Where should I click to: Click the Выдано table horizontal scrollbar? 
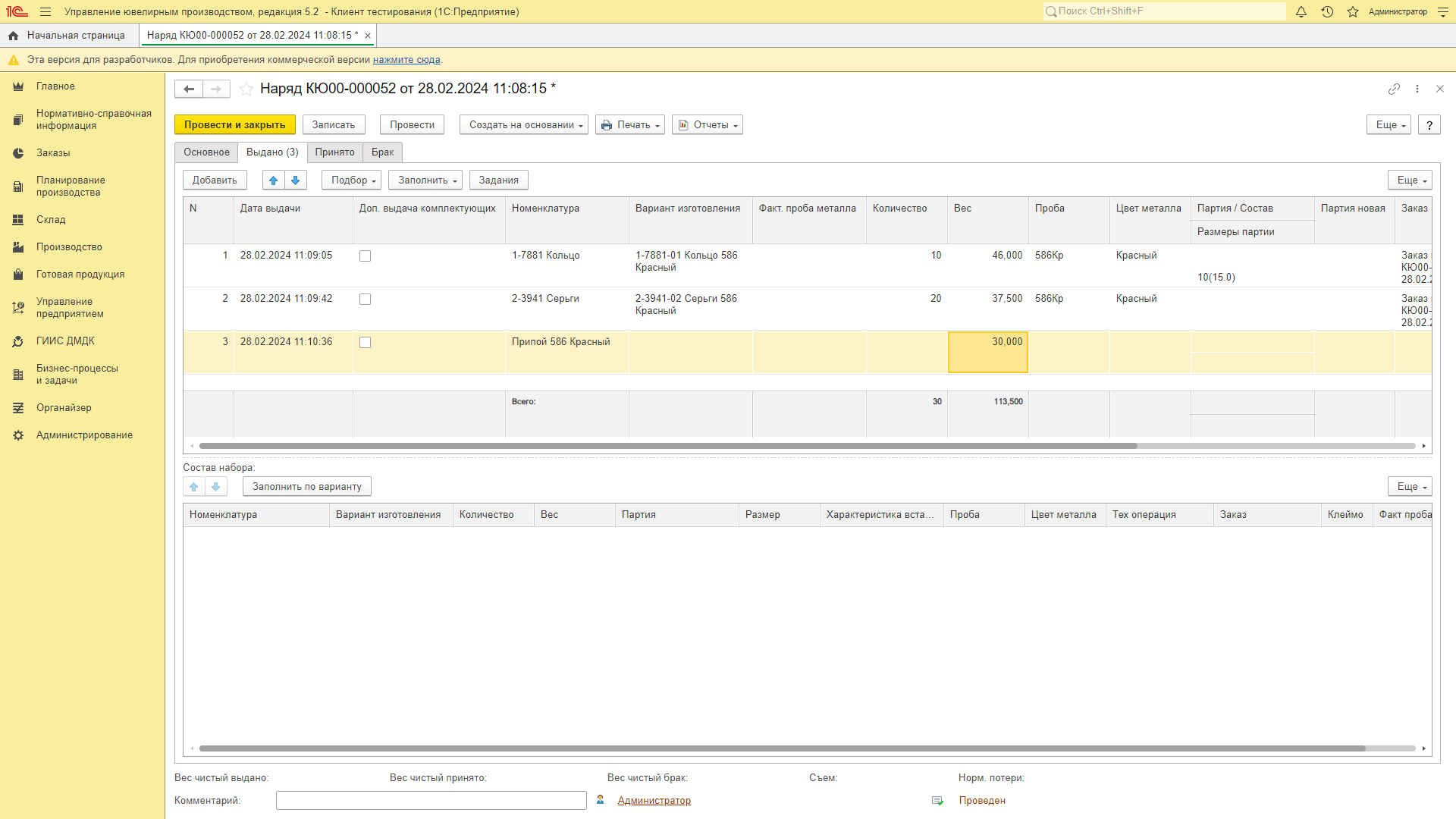click(x=667, y=446)
